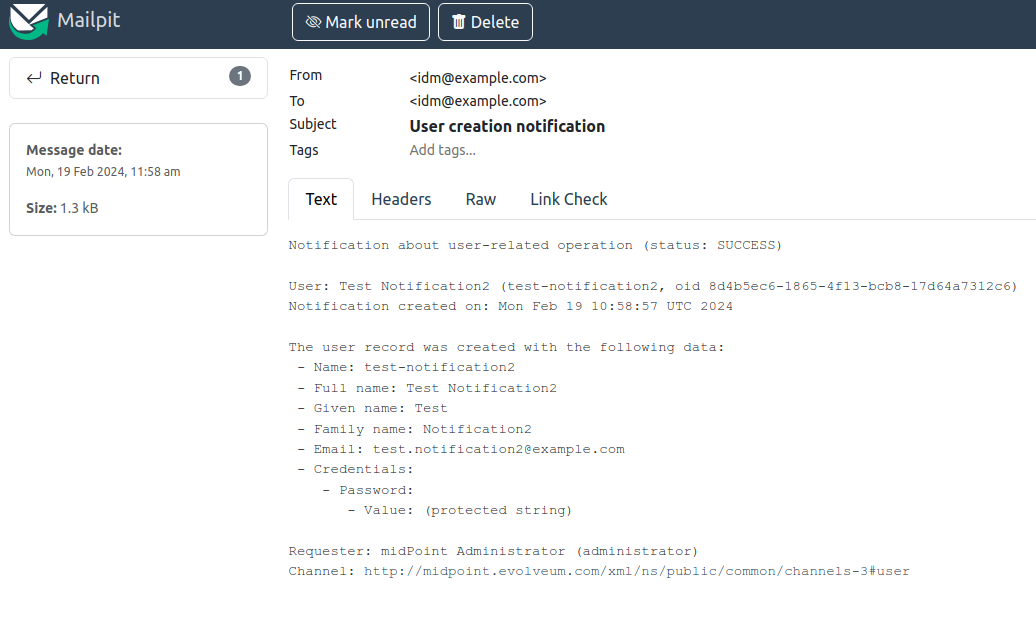Click the message date value in sidebar
Image resolution: width=1036 pixels, height=644 pixels.
tap(103, 172)
